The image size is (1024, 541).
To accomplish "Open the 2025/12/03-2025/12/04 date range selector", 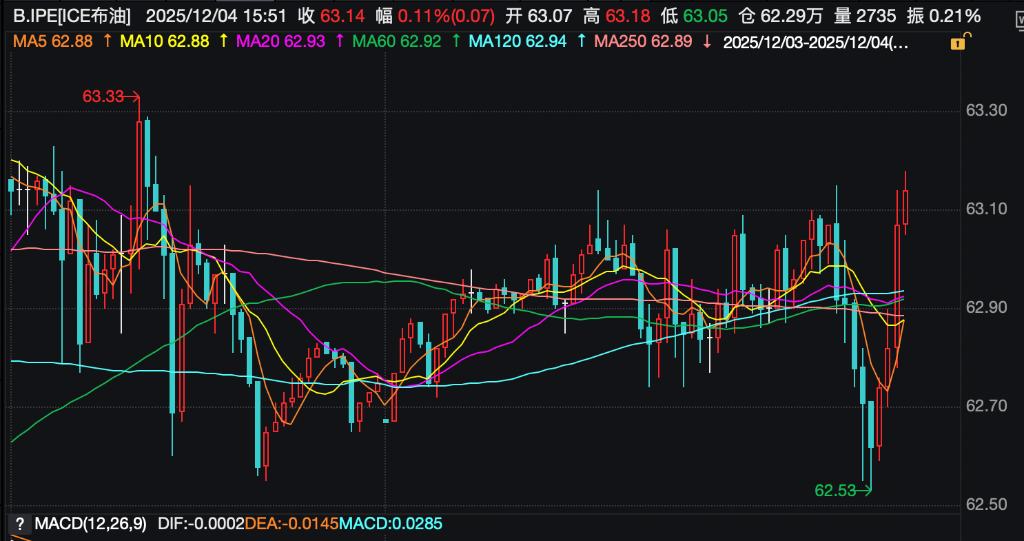I will tap(815, 41).
